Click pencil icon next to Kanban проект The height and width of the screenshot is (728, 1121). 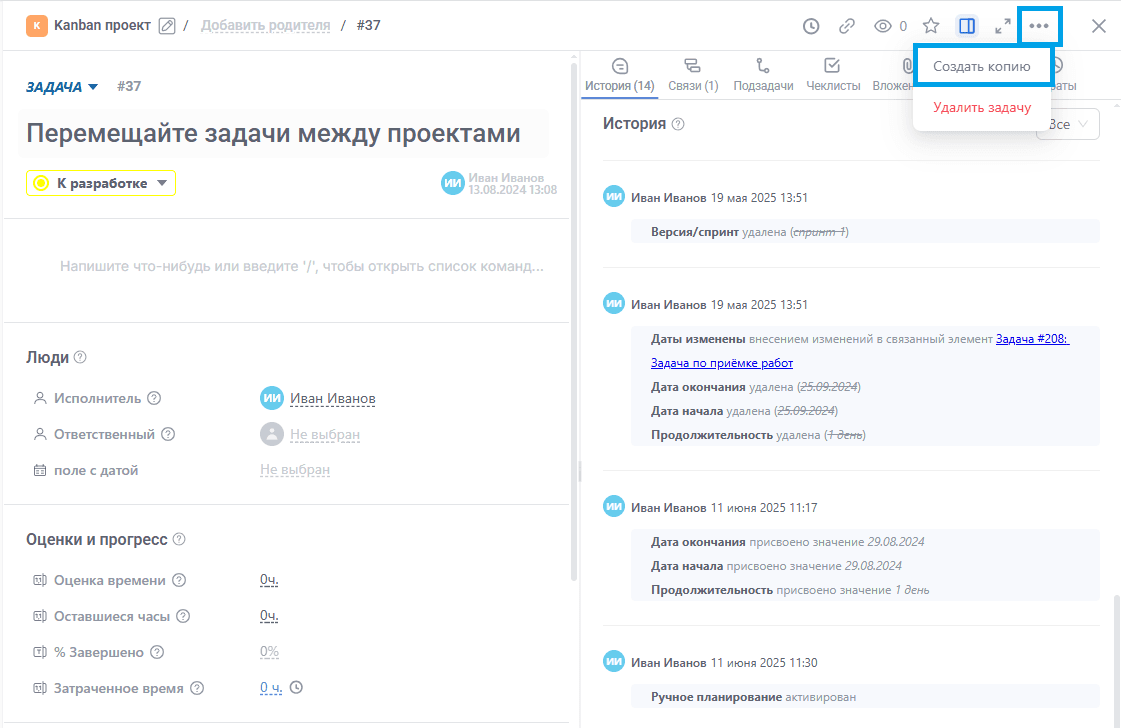(167, 26)
